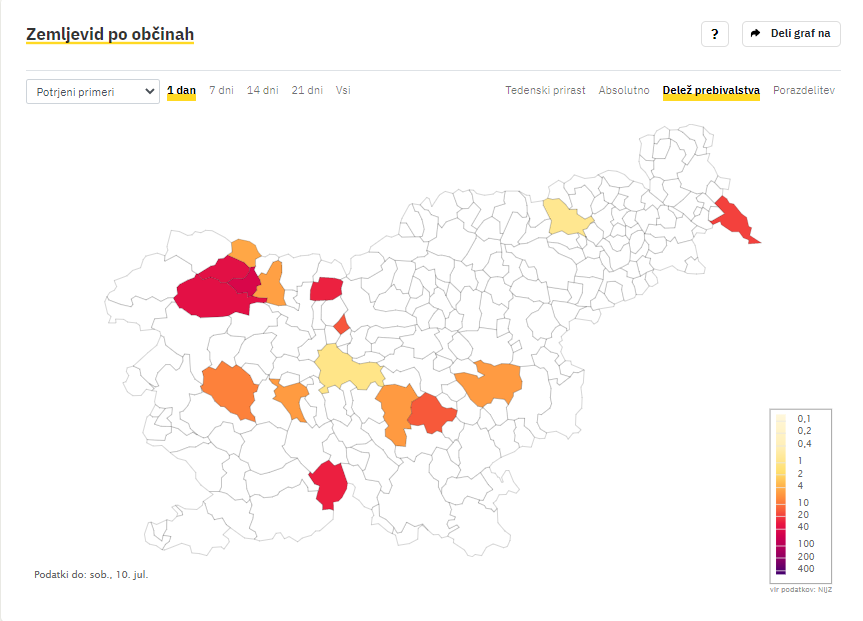Image resolution: width=863 pixels, height=621 pixels.
Task: Click the share arrow icon
Action: [755, 34]
